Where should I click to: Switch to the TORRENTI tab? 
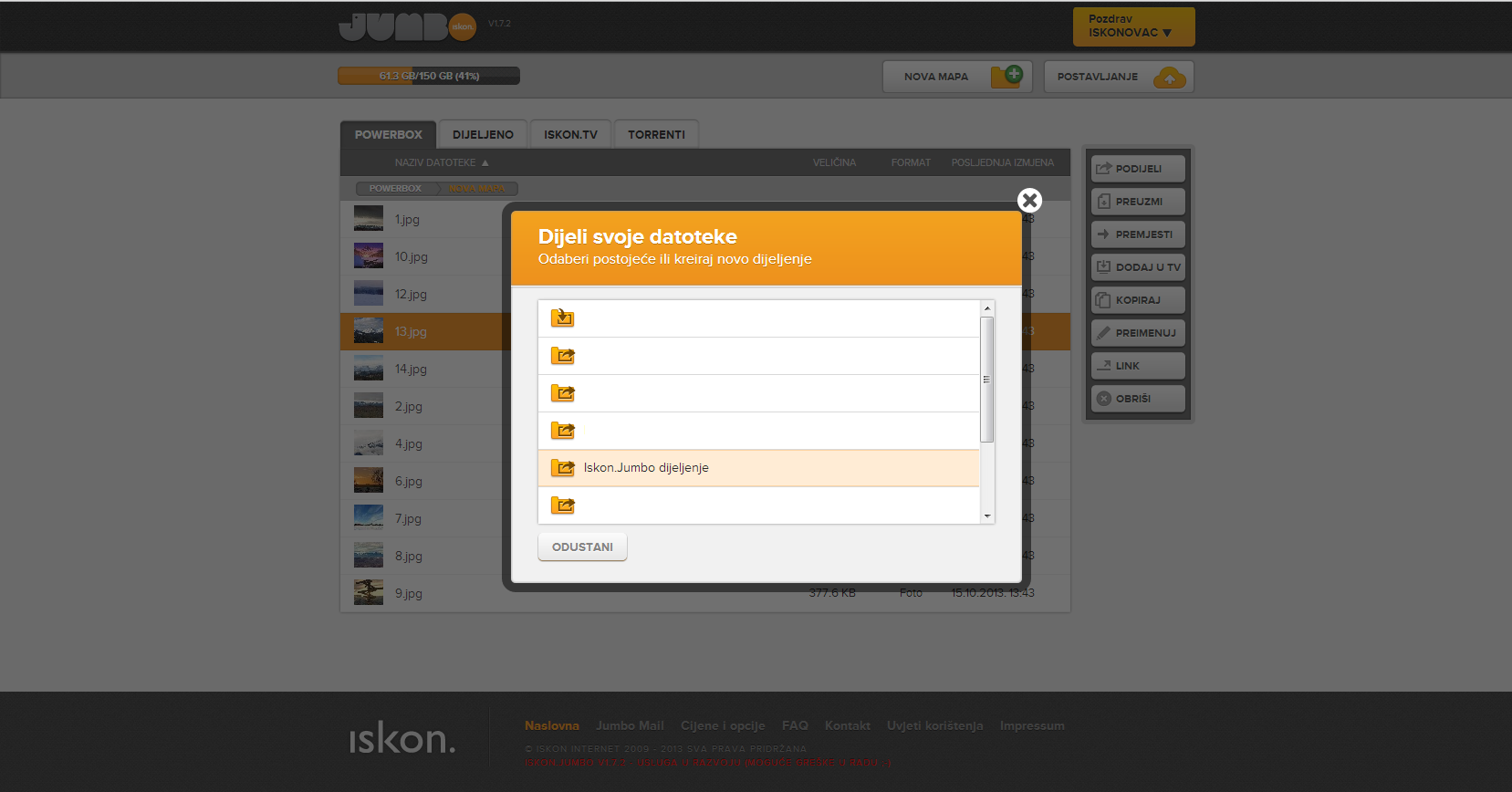pos(656,134)
